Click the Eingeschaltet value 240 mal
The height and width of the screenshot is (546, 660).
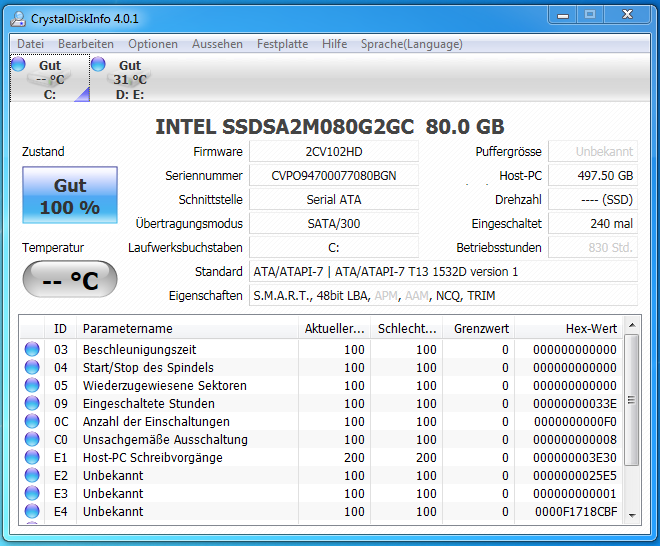click(x=593, y=224)
